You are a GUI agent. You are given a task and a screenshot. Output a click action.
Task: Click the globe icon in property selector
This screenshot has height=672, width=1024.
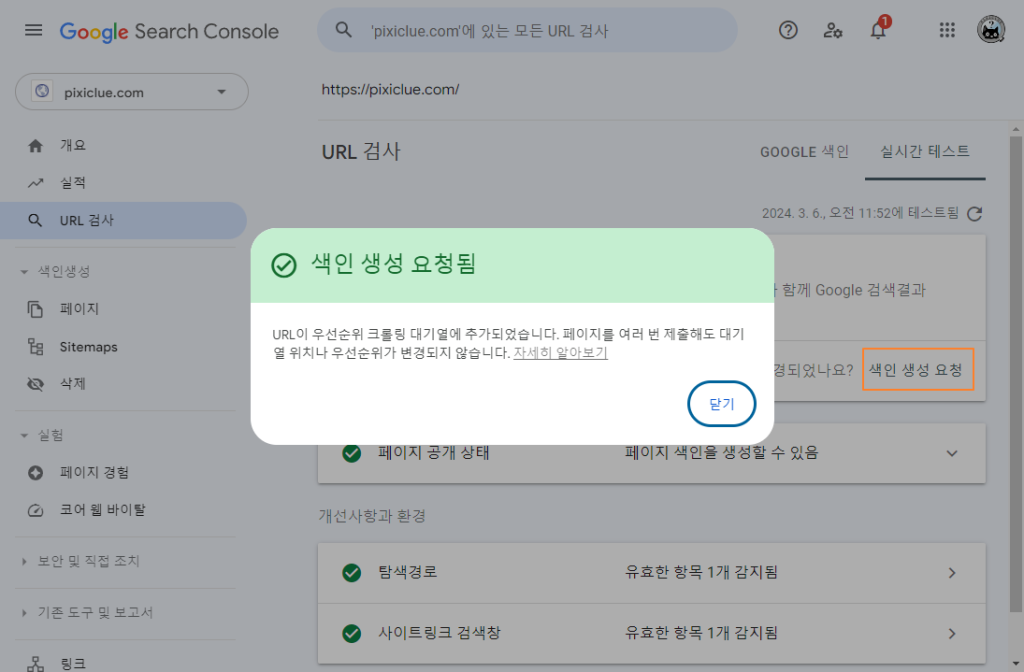(x=42, y=91)
